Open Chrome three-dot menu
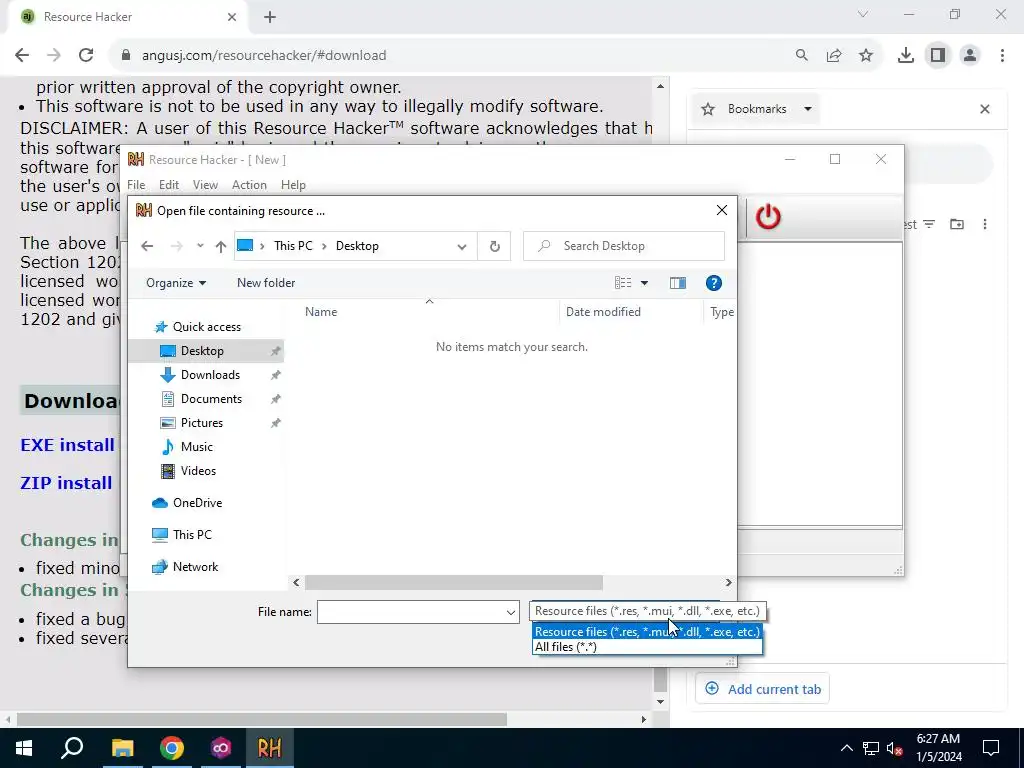Viewport: 1024px width, 768px height. 1002,56
